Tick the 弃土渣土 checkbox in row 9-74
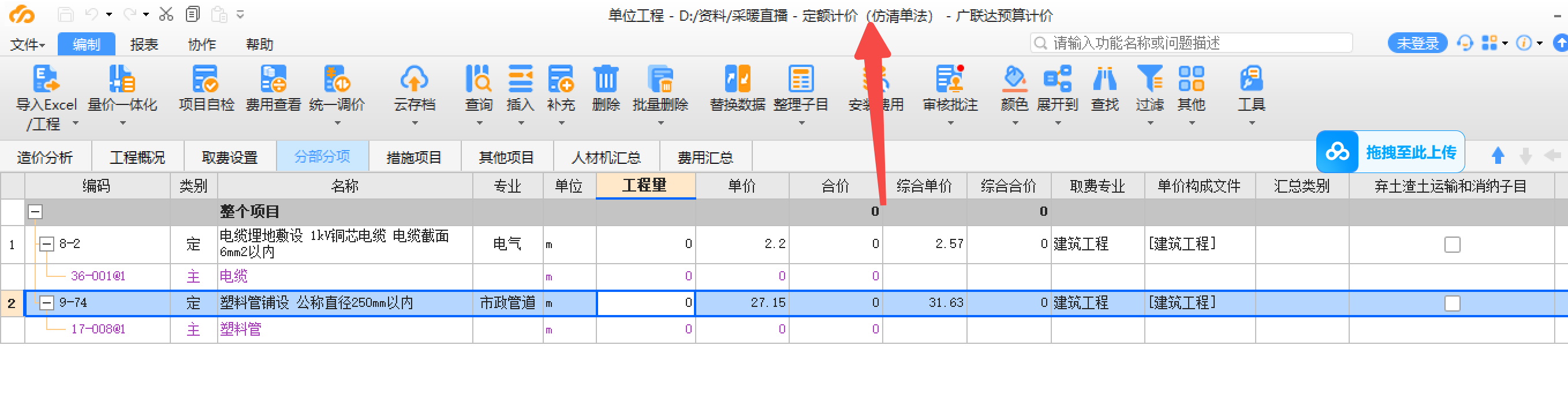 [1453, 303]
